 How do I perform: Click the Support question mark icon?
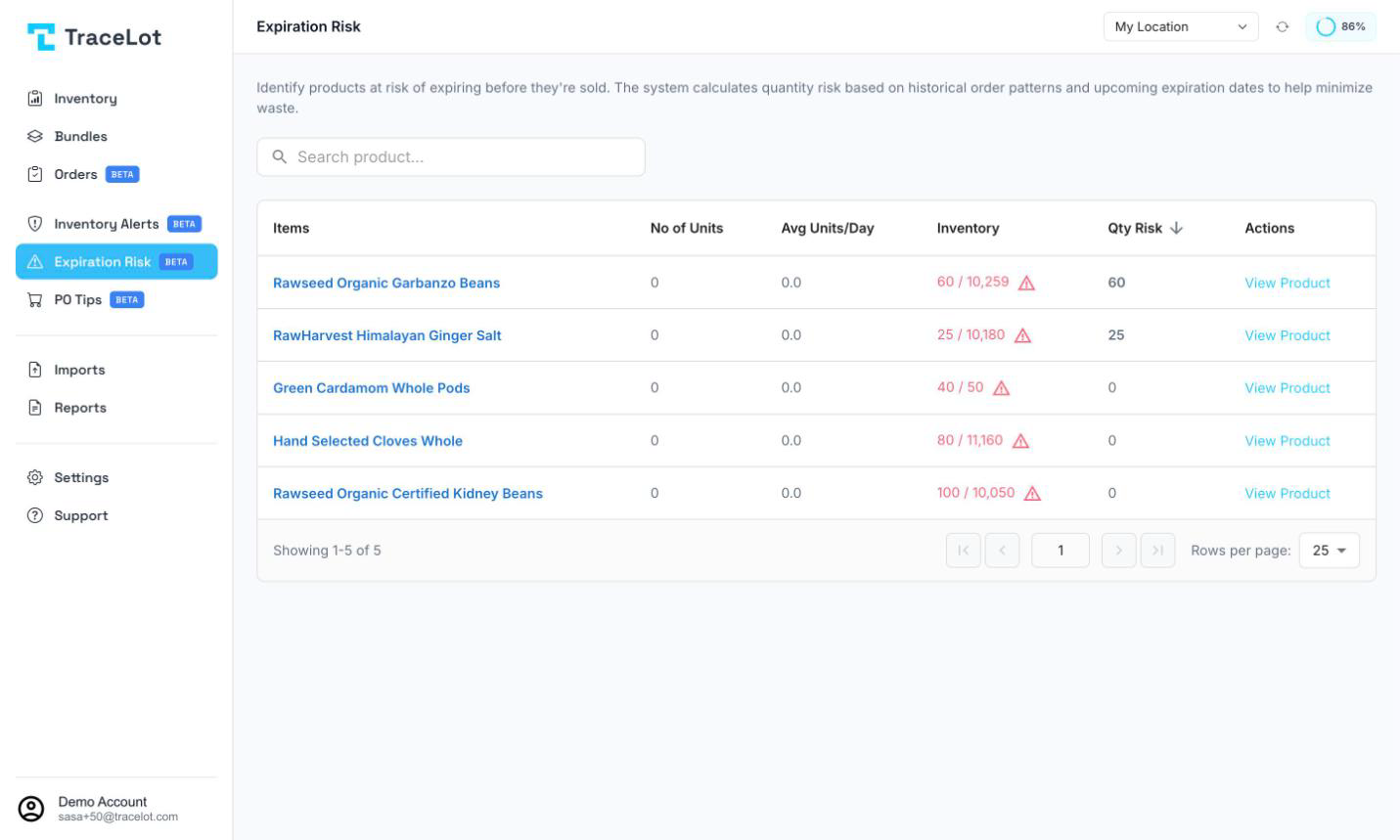tap(35, 515)
